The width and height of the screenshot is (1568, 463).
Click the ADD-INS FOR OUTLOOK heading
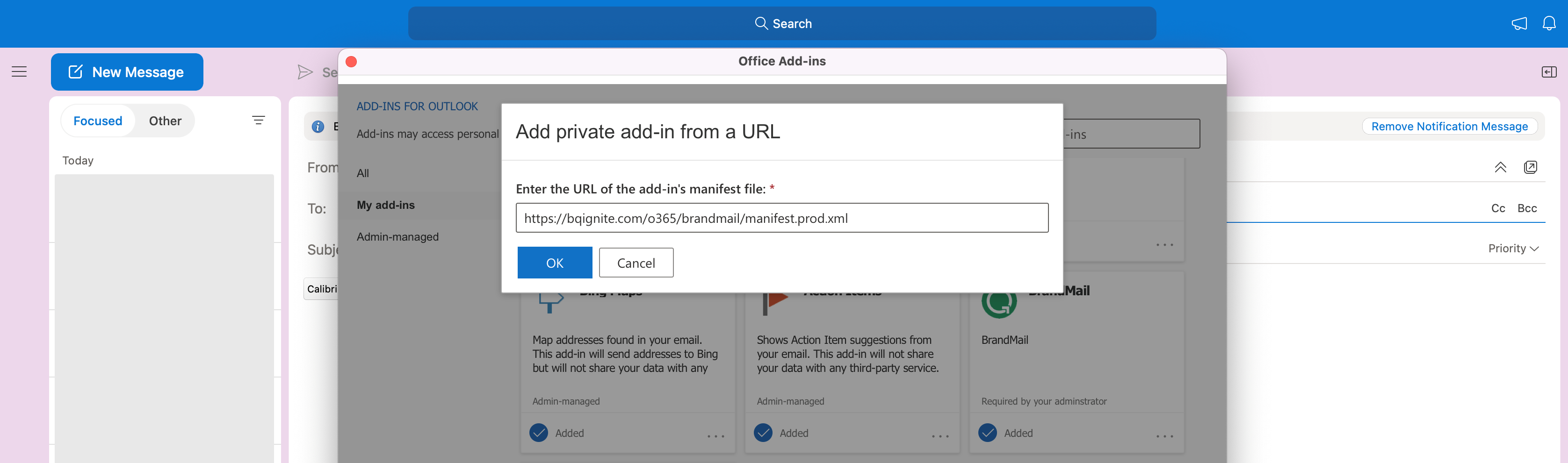[x=417, y=107]
